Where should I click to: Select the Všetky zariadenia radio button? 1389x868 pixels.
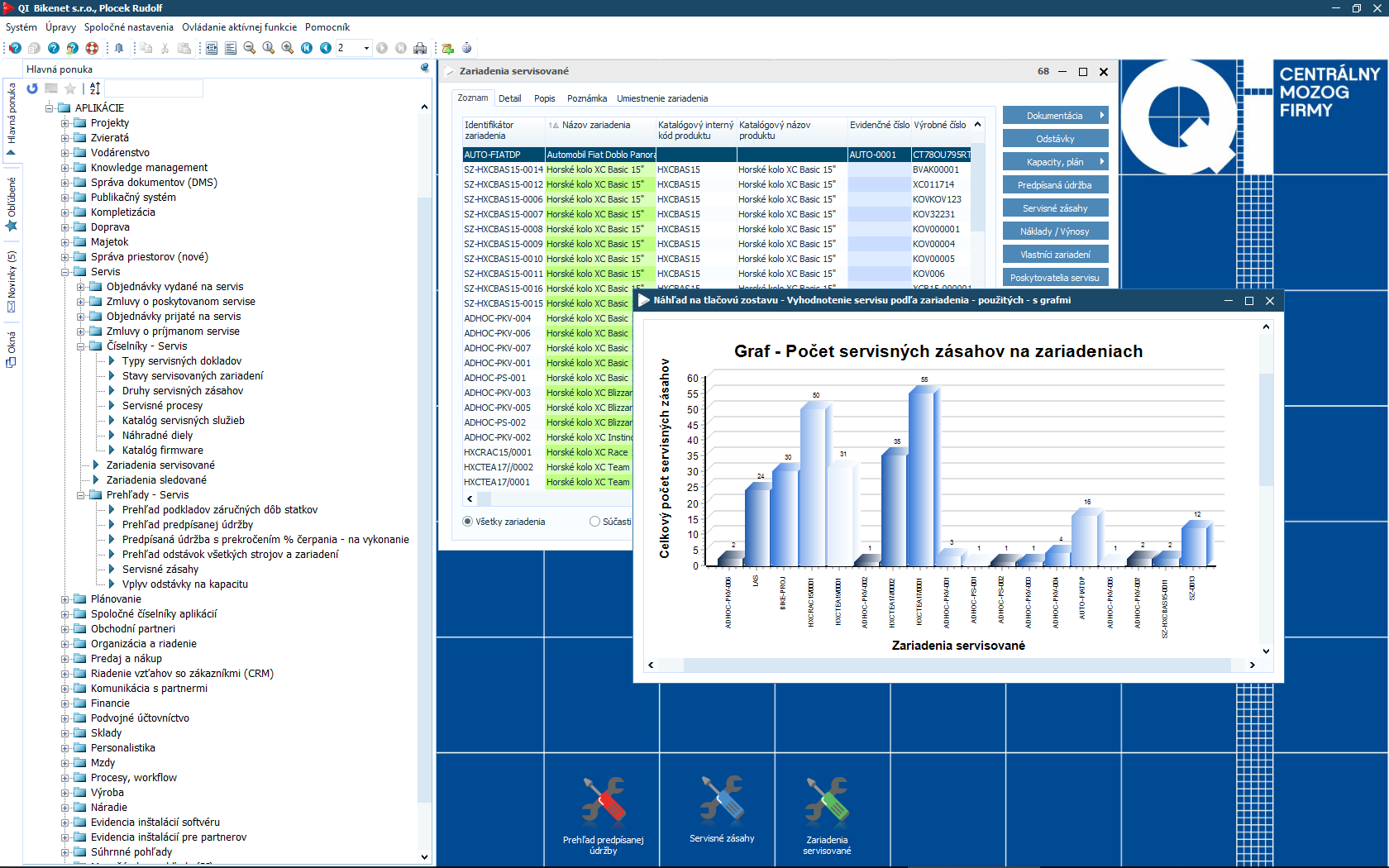pos(468,522)
